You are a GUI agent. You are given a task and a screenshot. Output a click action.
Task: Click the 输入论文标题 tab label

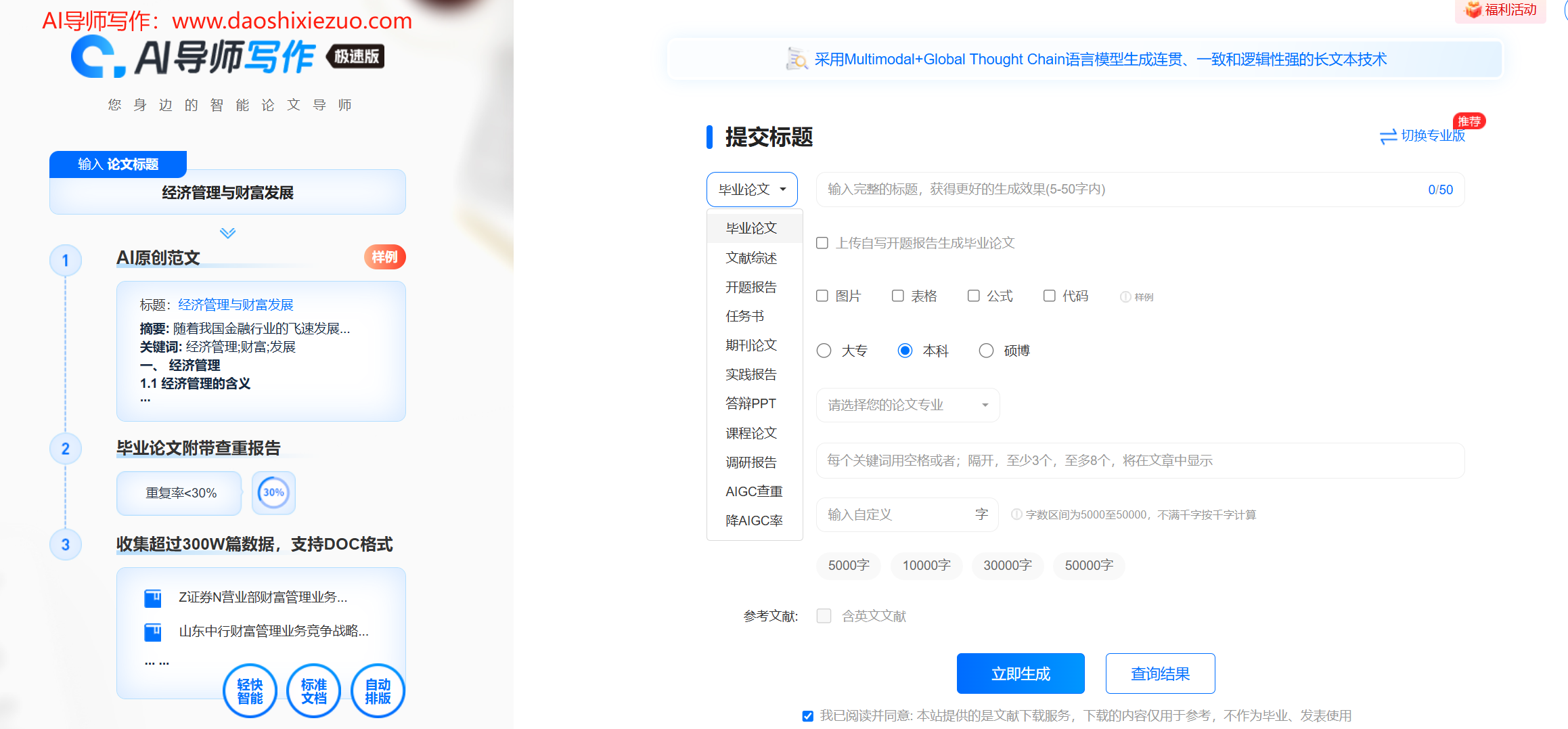click(118, 164)
